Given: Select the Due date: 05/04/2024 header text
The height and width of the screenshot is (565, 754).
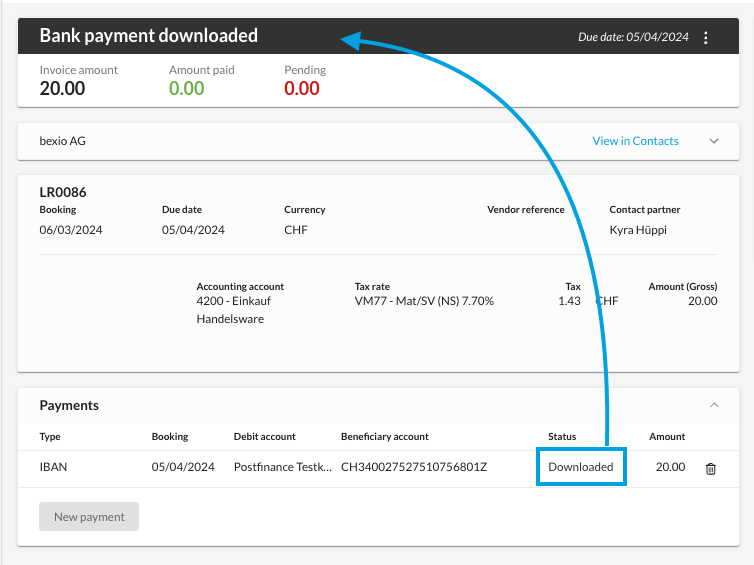Looking at the screenshot, I should pyautogui.click(x=633, y=37).
